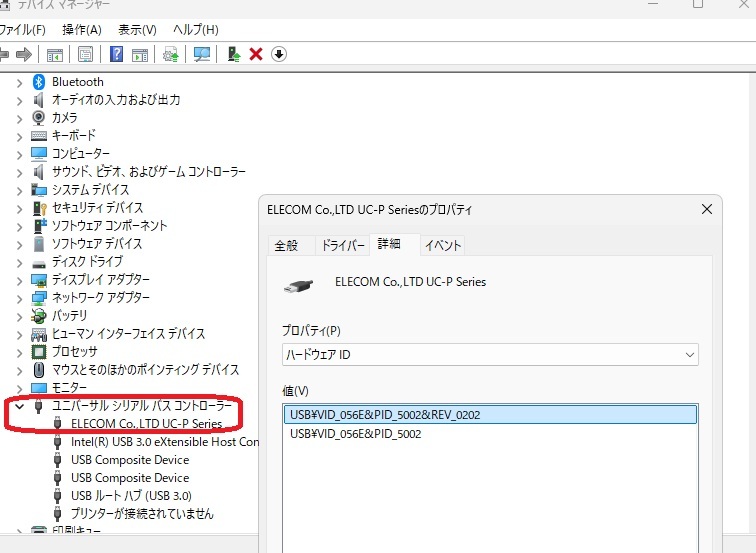Select Intel(R) USB 3.0 eXtensible Host device
Screen dimensions: 756x553
pos(165,442)
